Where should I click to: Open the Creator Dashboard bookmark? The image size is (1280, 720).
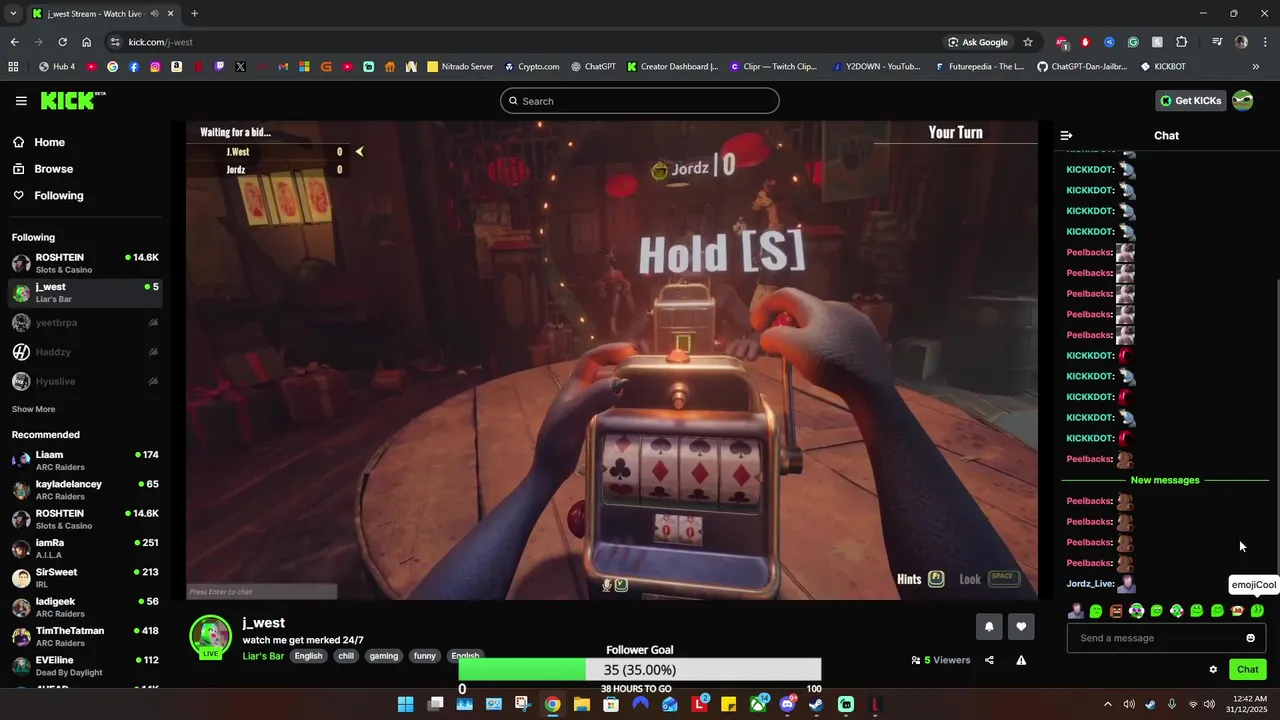[x=672, y=67]
